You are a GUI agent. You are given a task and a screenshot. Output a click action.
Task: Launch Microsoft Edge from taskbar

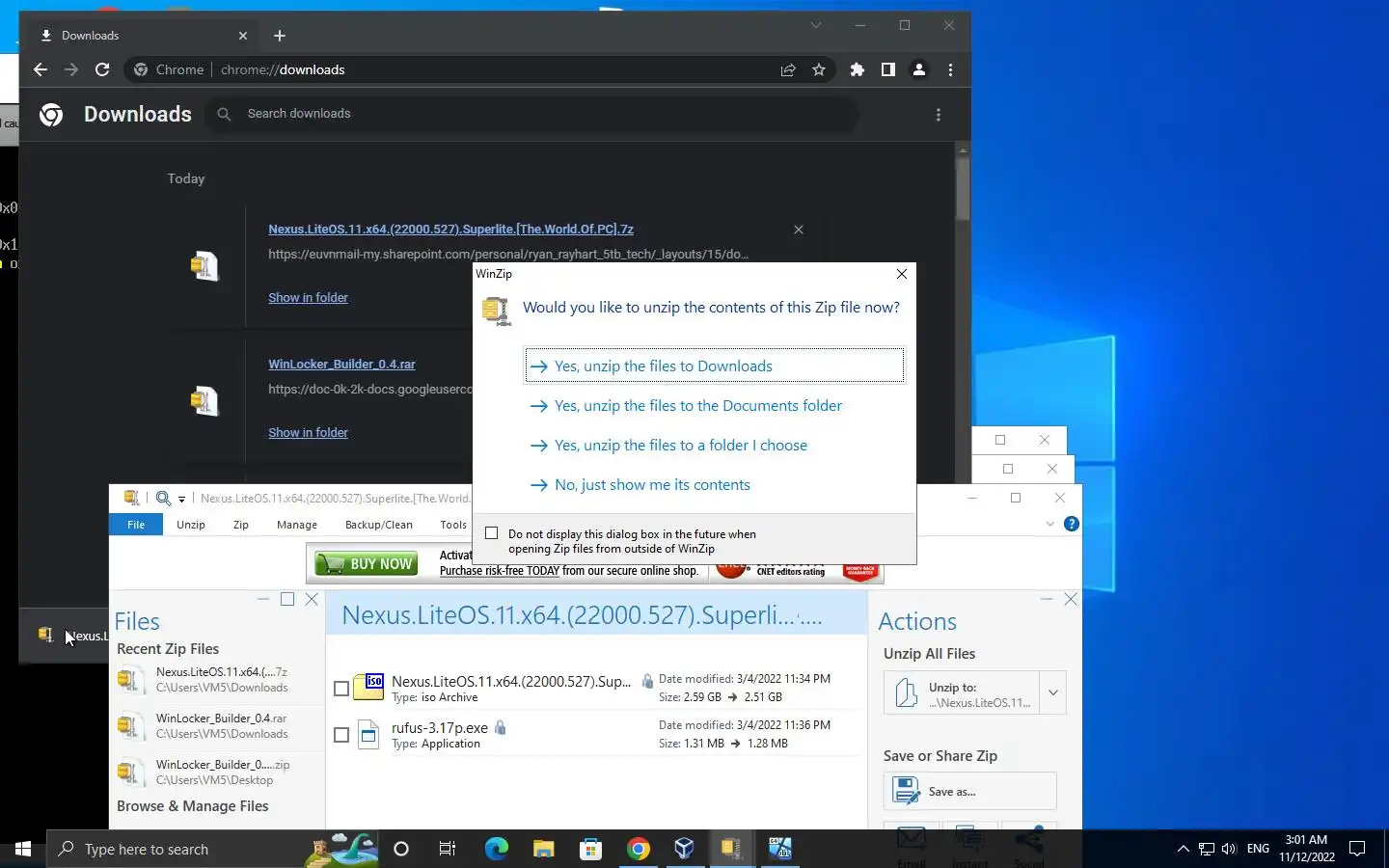coord(496,849)
